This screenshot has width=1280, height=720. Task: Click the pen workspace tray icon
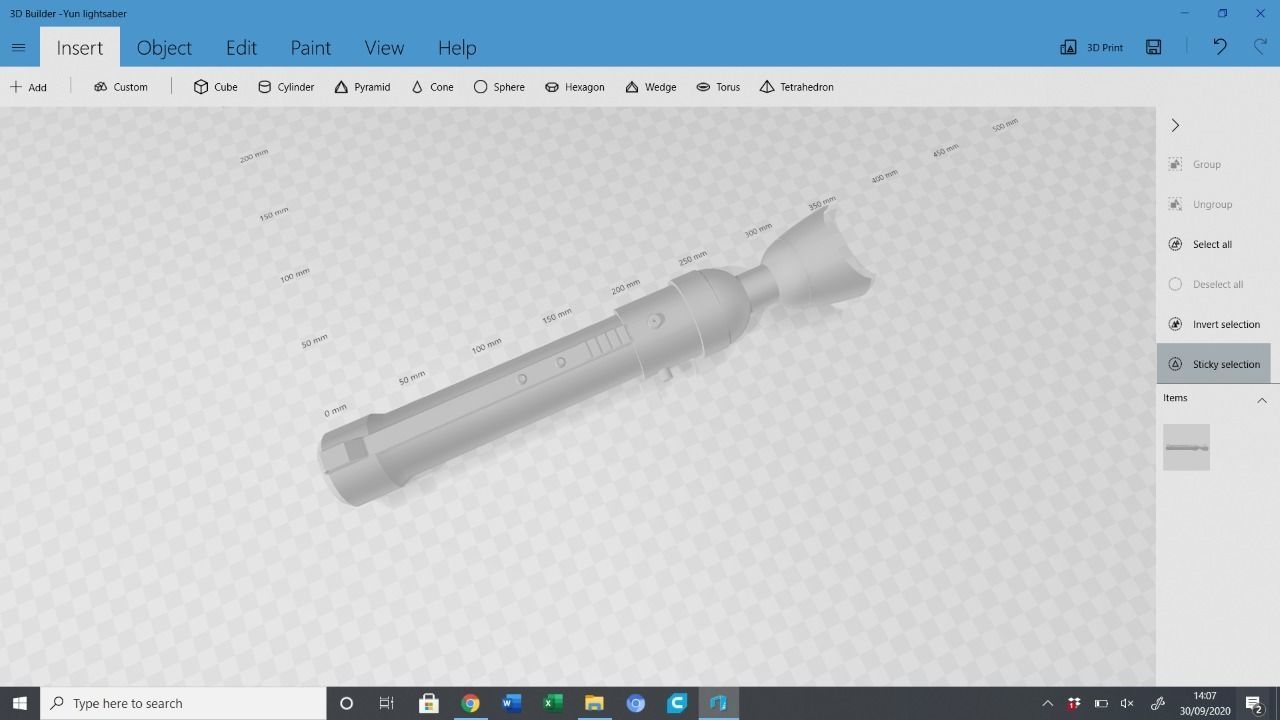pos(1158,703)
